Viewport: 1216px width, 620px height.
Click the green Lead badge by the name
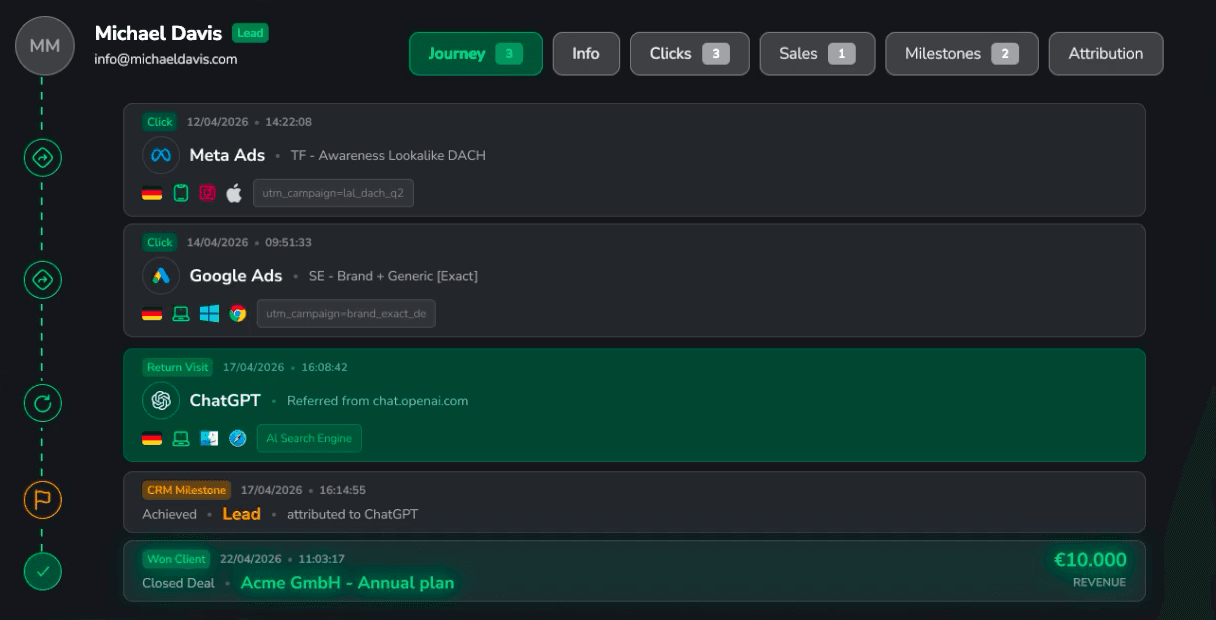[250, 33]
